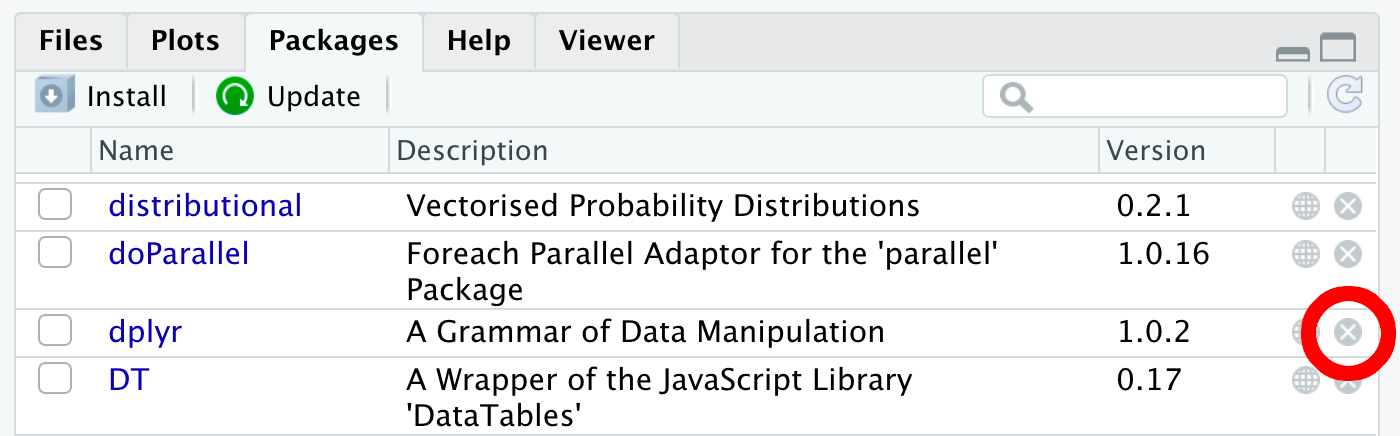
Task: Switch to the Files tab
Action: pyautogui.click(x=70, y=41)
